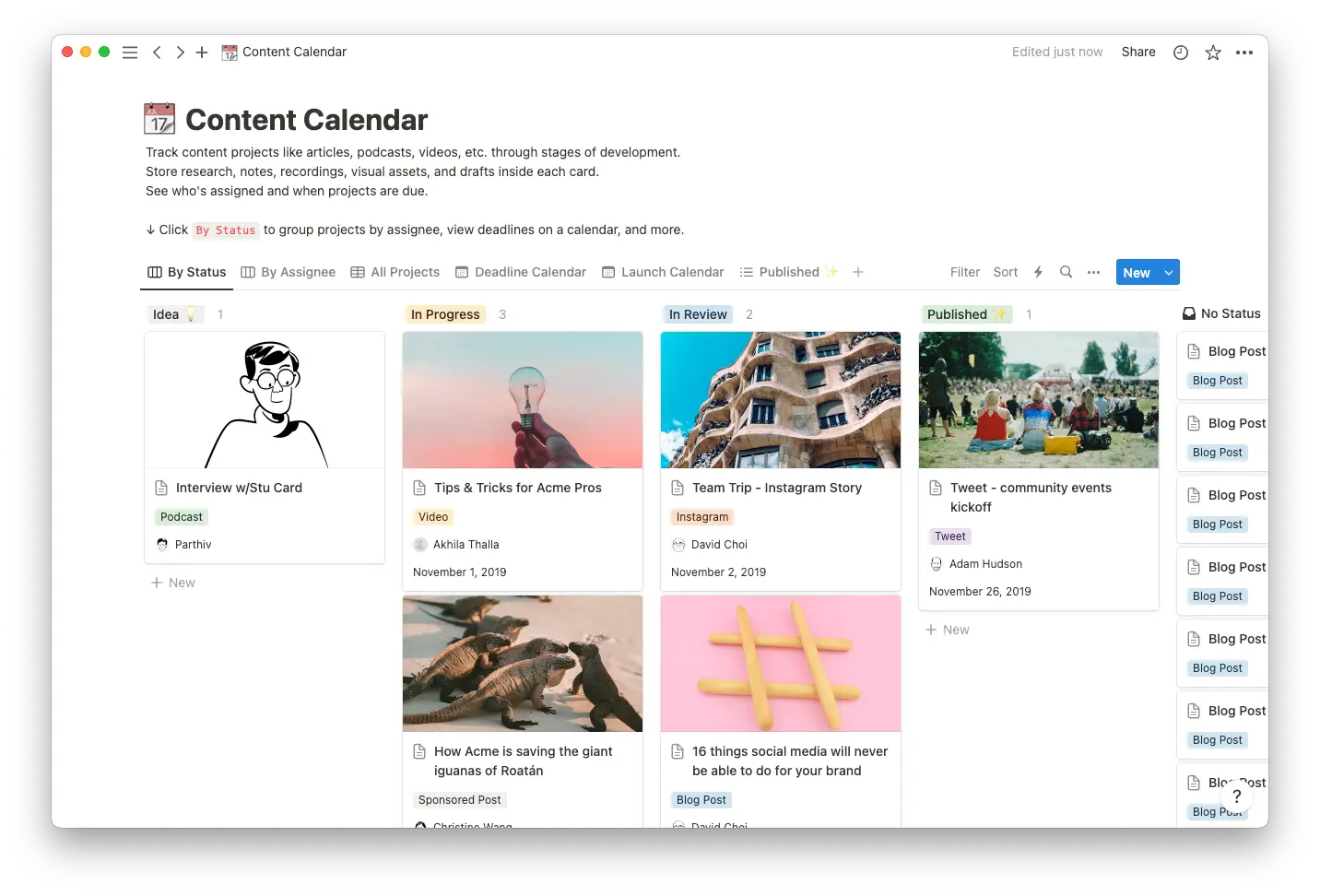Viewport: 1320px width, 896px height.
Task: Favorite the page with the star icon
Action: tap(1212, 53)
